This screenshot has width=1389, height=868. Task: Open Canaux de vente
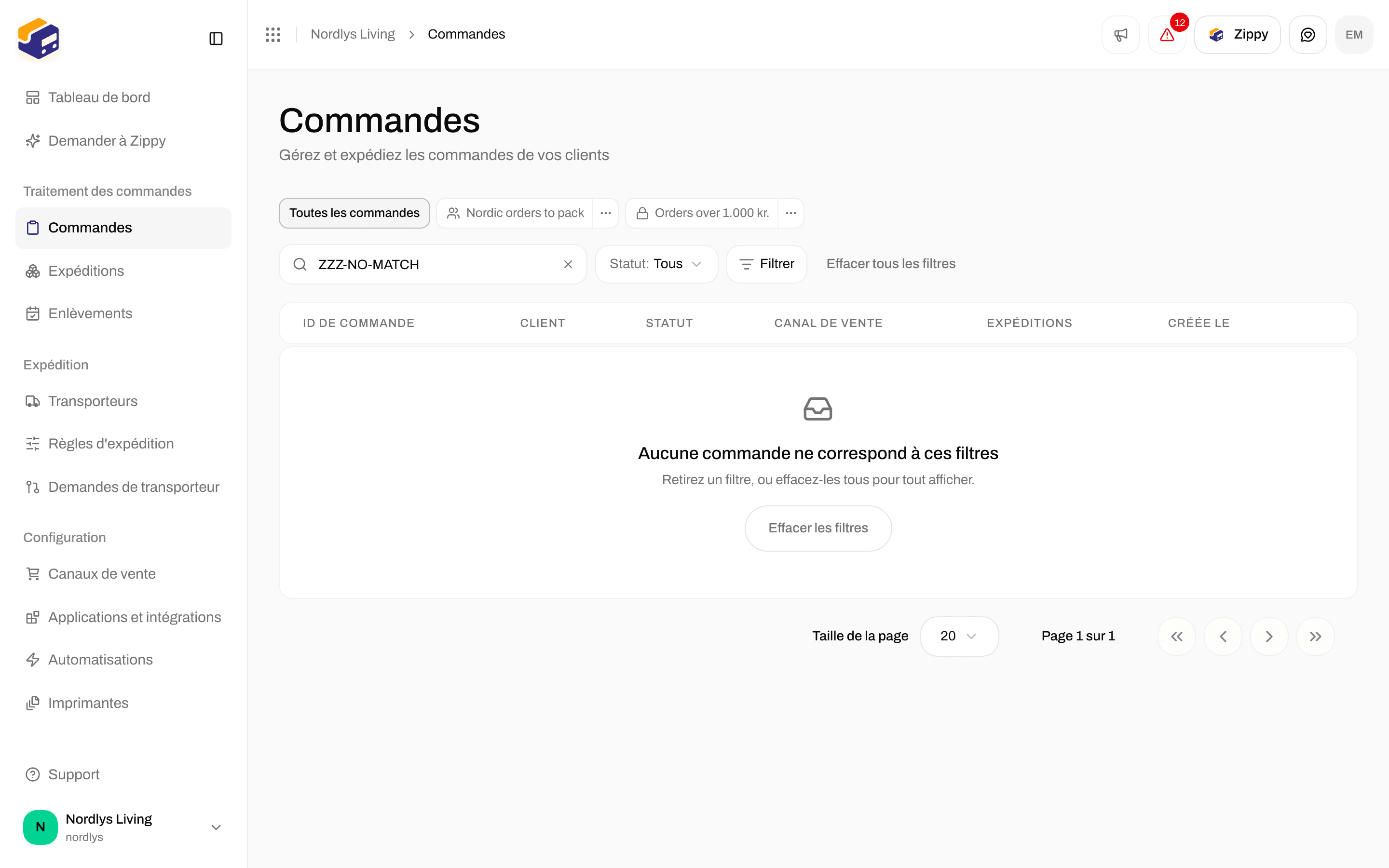pos(123,574)
